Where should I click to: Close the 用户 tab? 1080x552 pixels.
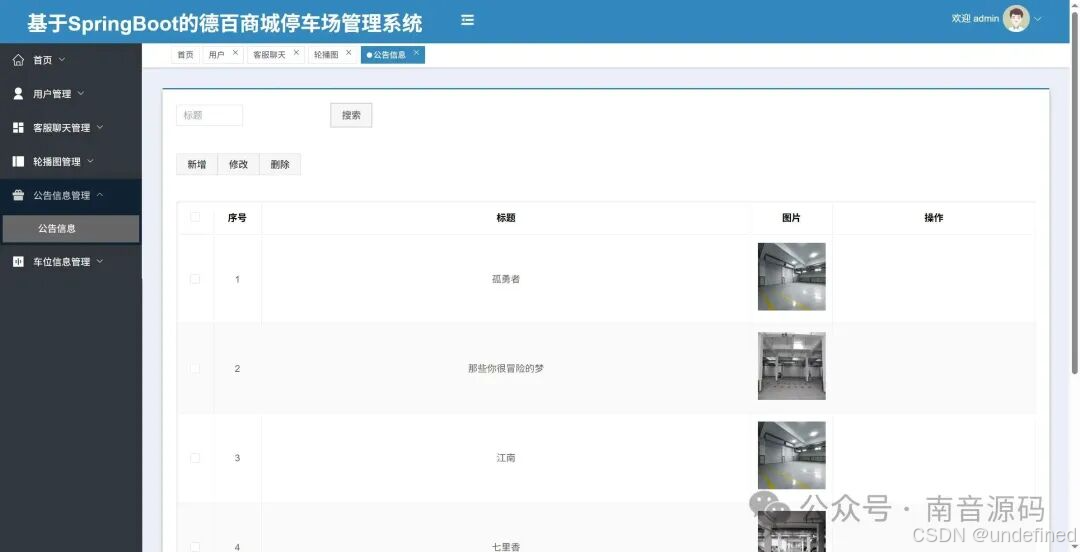(236, 52)
